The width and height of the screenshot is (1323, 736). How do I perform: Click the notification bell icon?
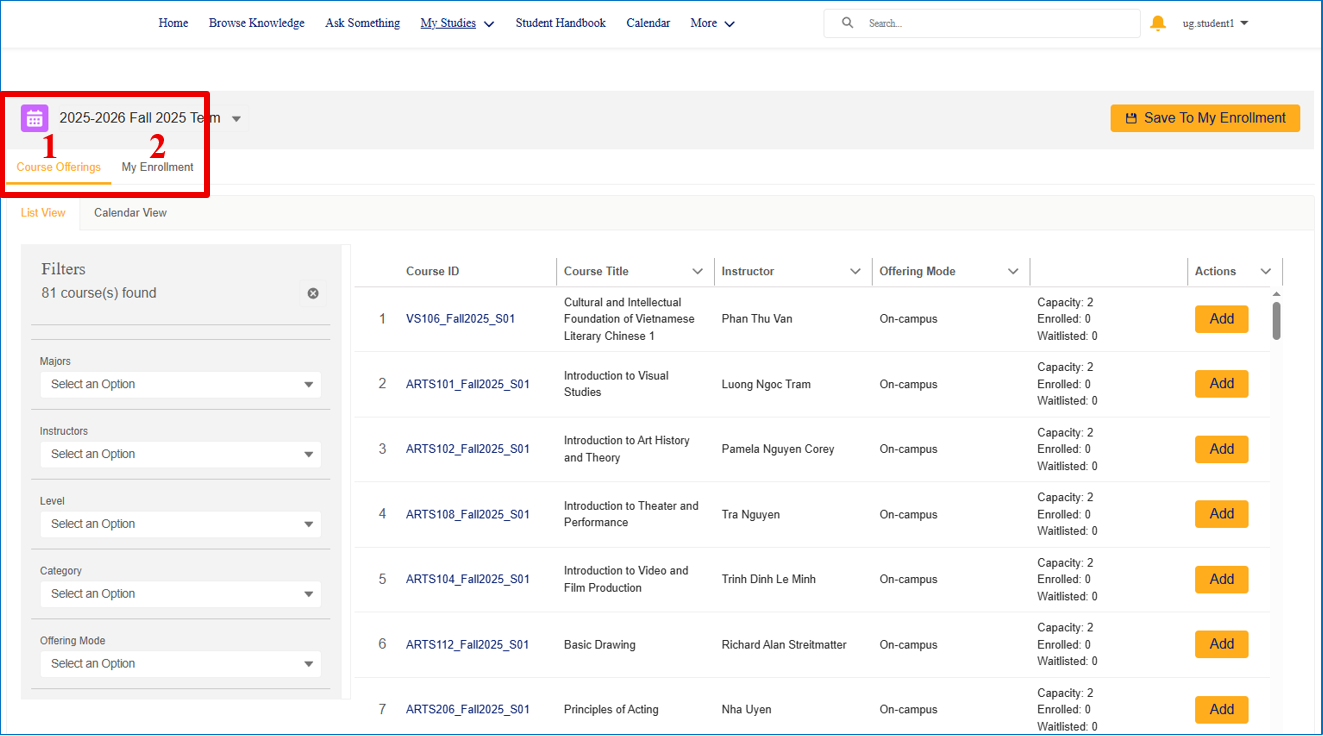click(x=1158, y=23)
